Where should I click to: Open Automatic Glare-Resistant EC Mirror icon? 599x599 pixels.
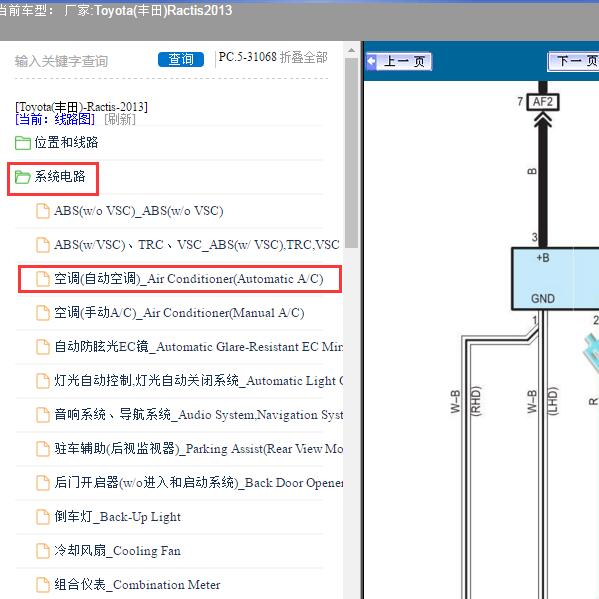coord(43,347)
